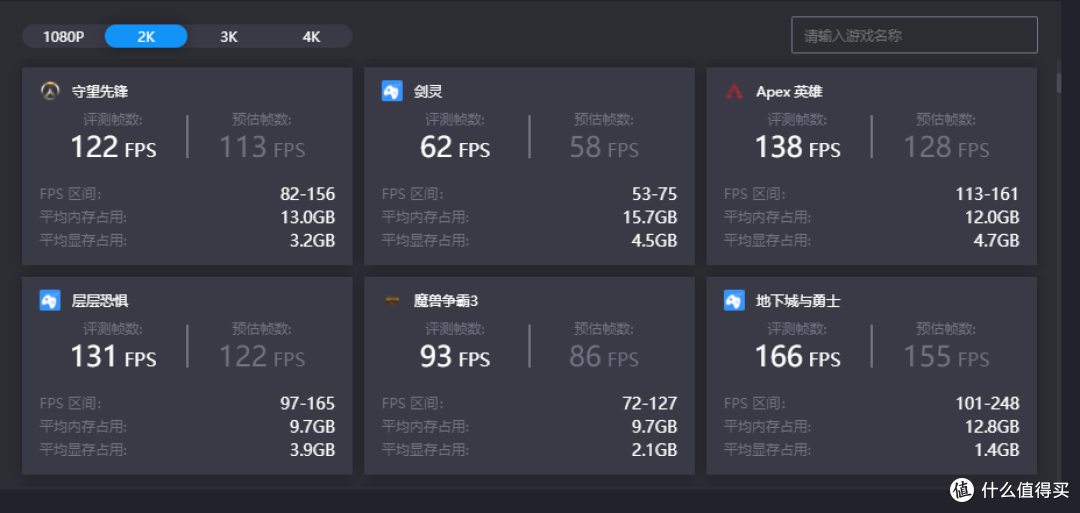Click the 守望先锋 Overwatch logo icon
1080x513 pixels.
50,91
